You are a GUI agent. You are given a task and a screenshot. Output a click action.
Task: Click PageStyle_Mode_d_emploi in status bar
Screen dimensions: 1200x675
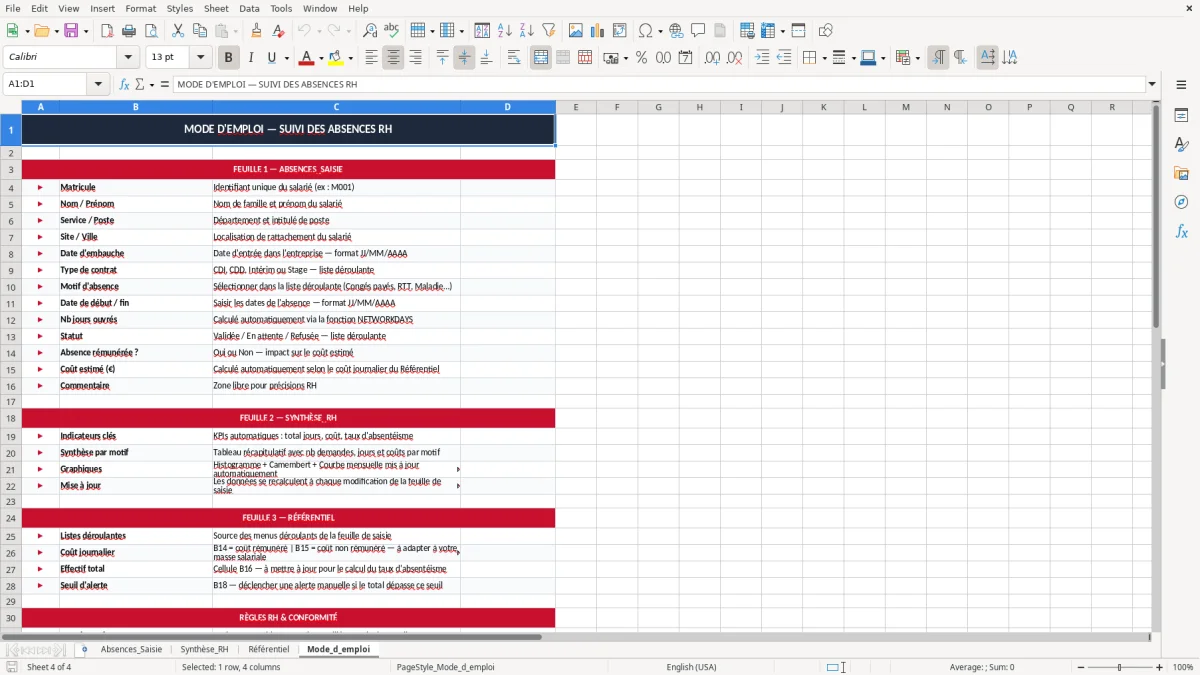446,667
